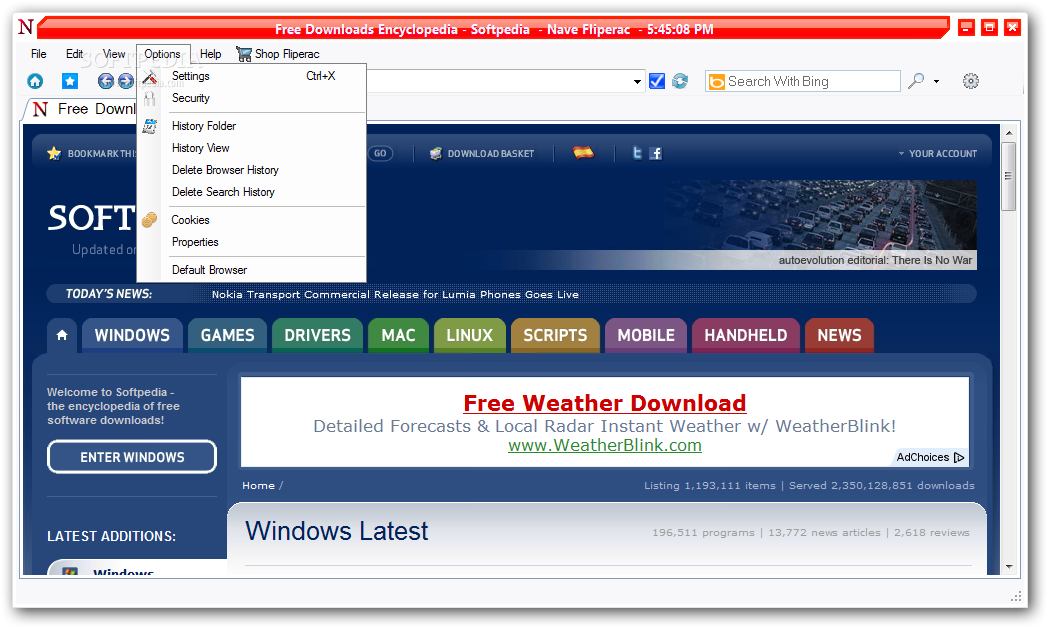The image size is (1048, 628).
Task: Click the ENTER WINDOWS button
Action: click(132, 458)
